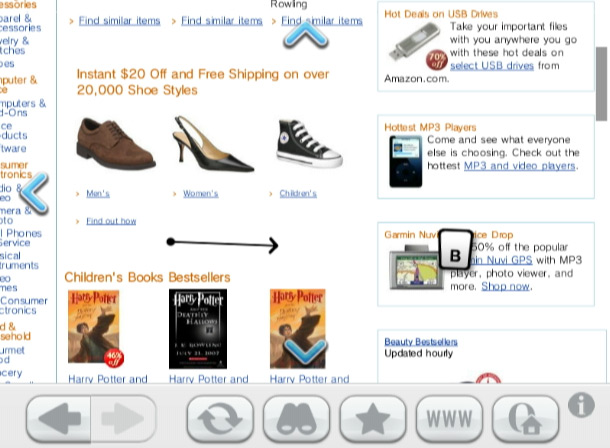Click the blue up chevron scroll arrow

[306, 35]
